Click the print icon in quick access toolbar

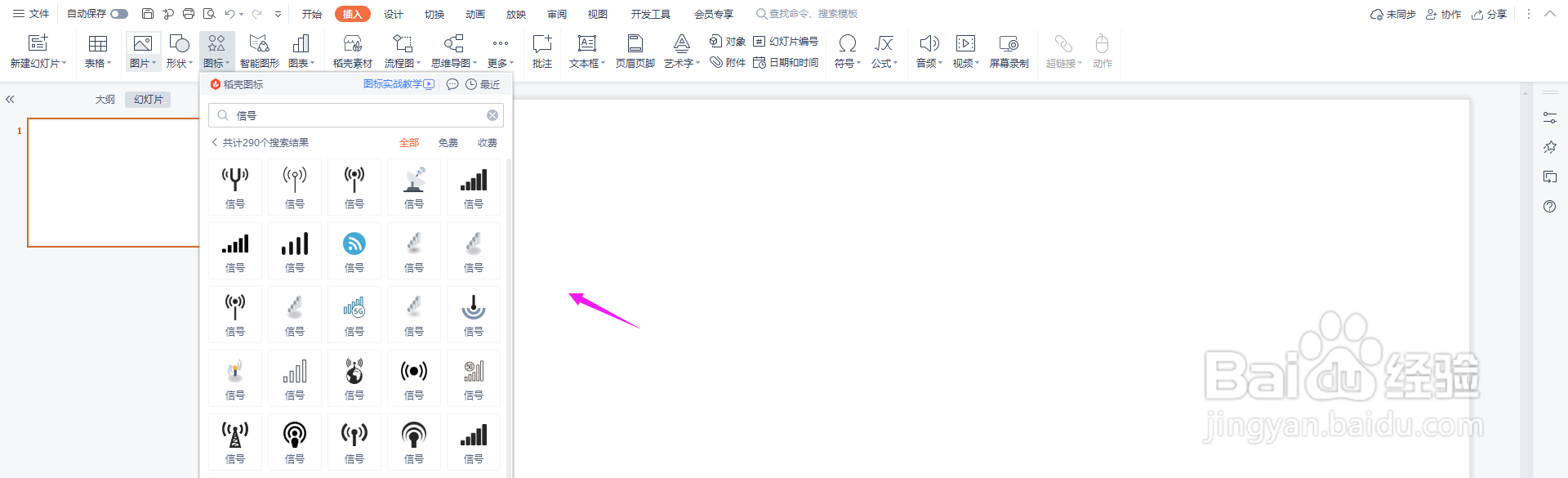189,14
